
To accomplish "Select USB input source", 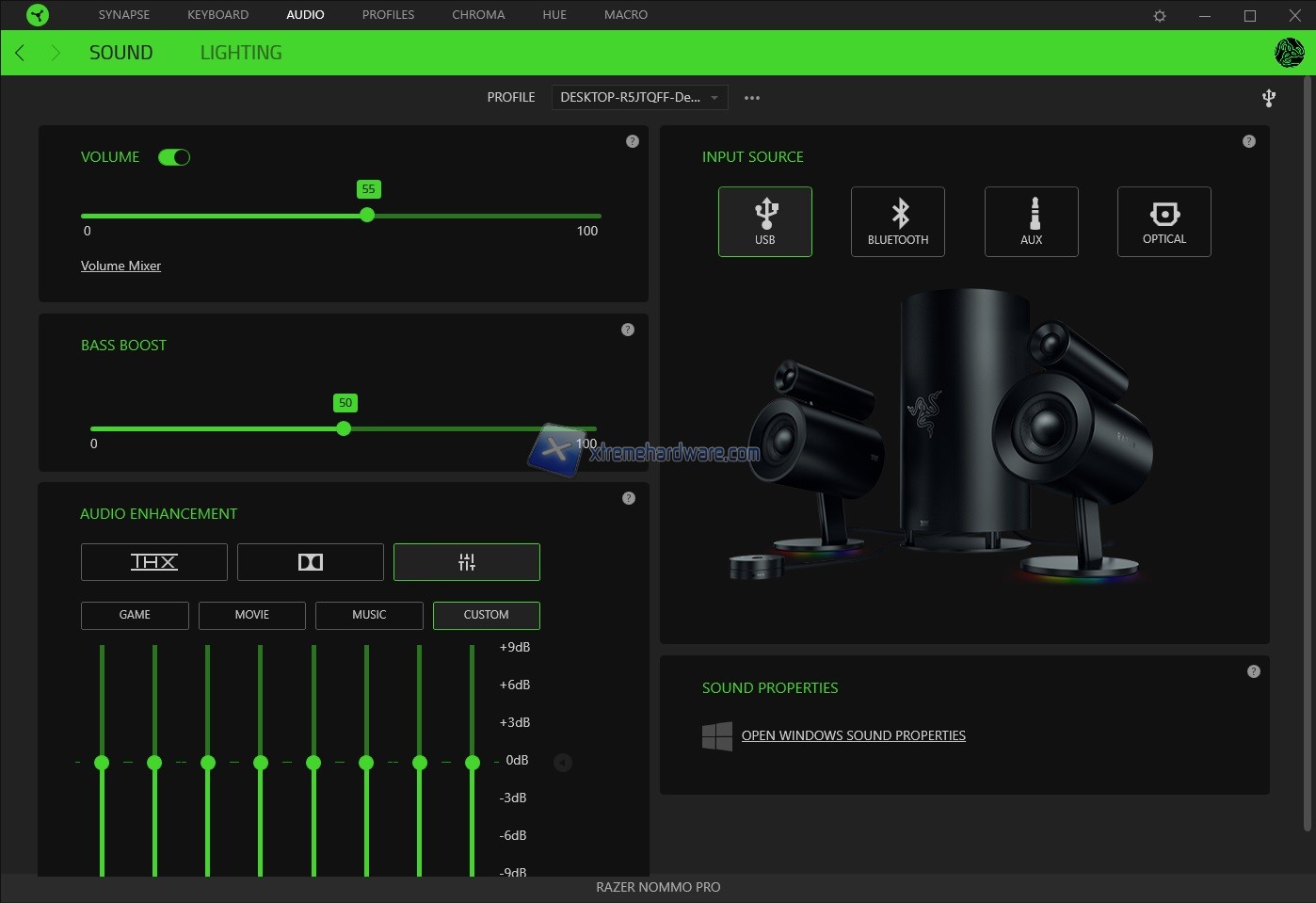I will tap(764, 221).
